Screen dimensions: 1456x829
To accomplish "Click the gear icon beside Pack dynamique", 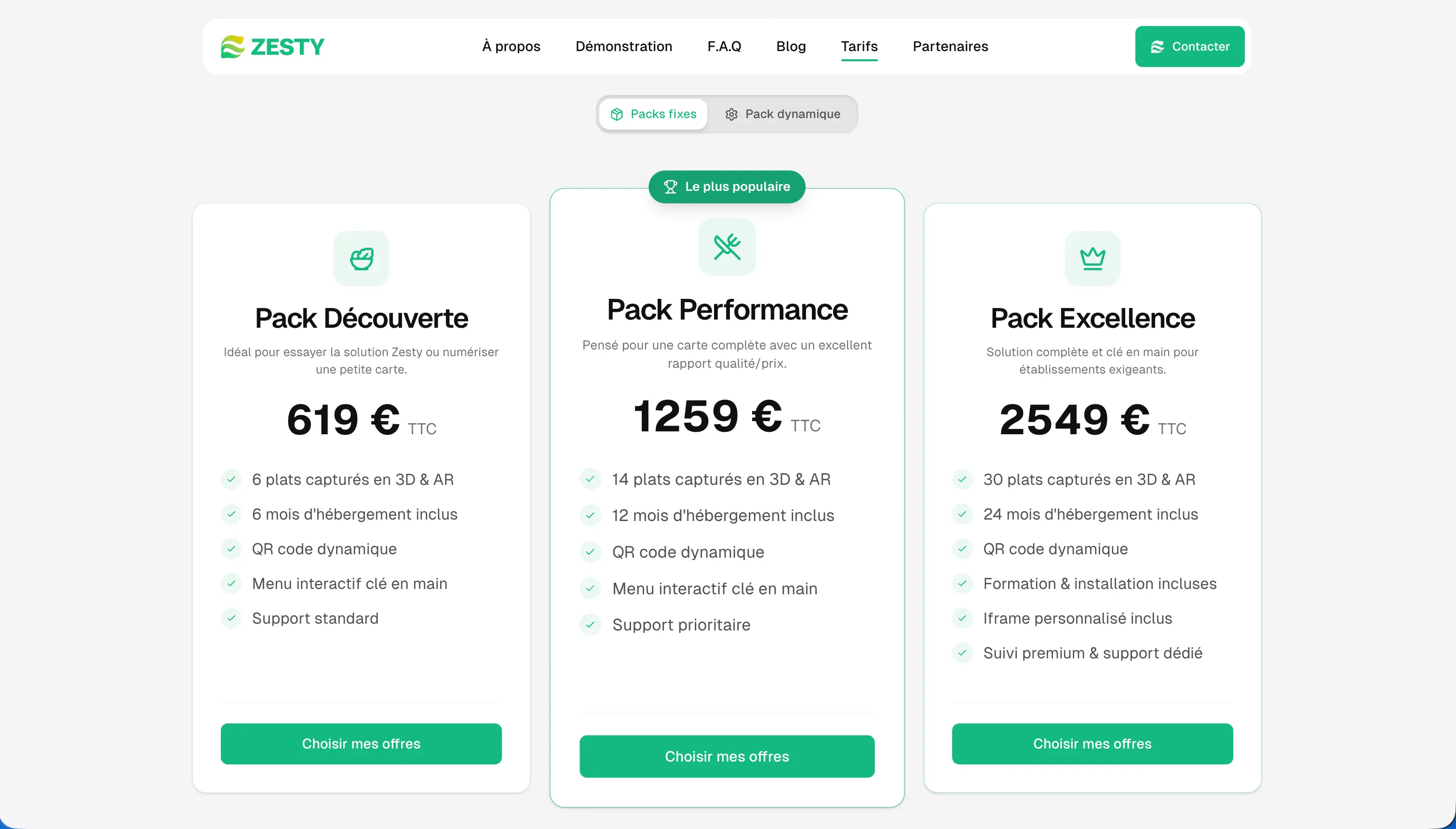I will 731,114.
